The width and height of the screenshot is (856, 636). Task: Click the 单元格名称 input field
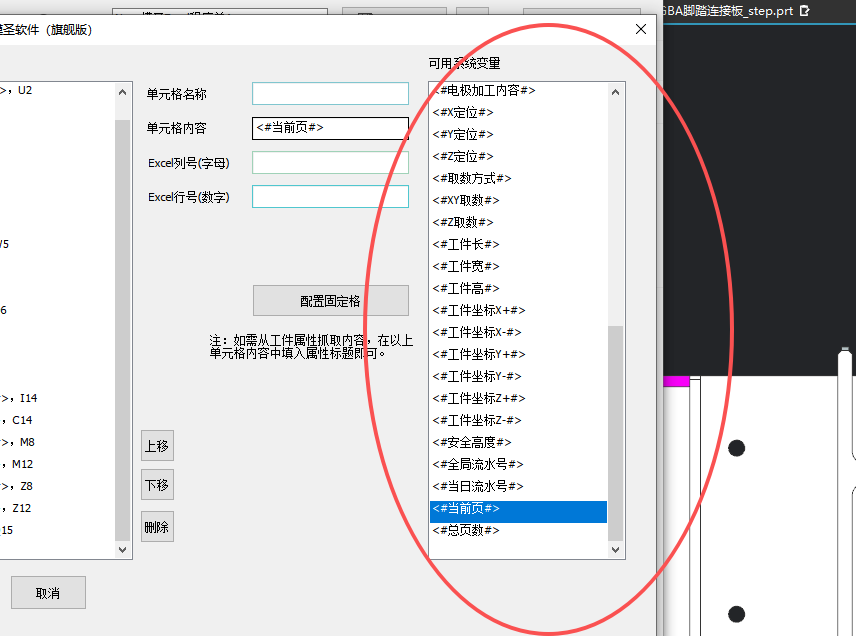[330, 93]
